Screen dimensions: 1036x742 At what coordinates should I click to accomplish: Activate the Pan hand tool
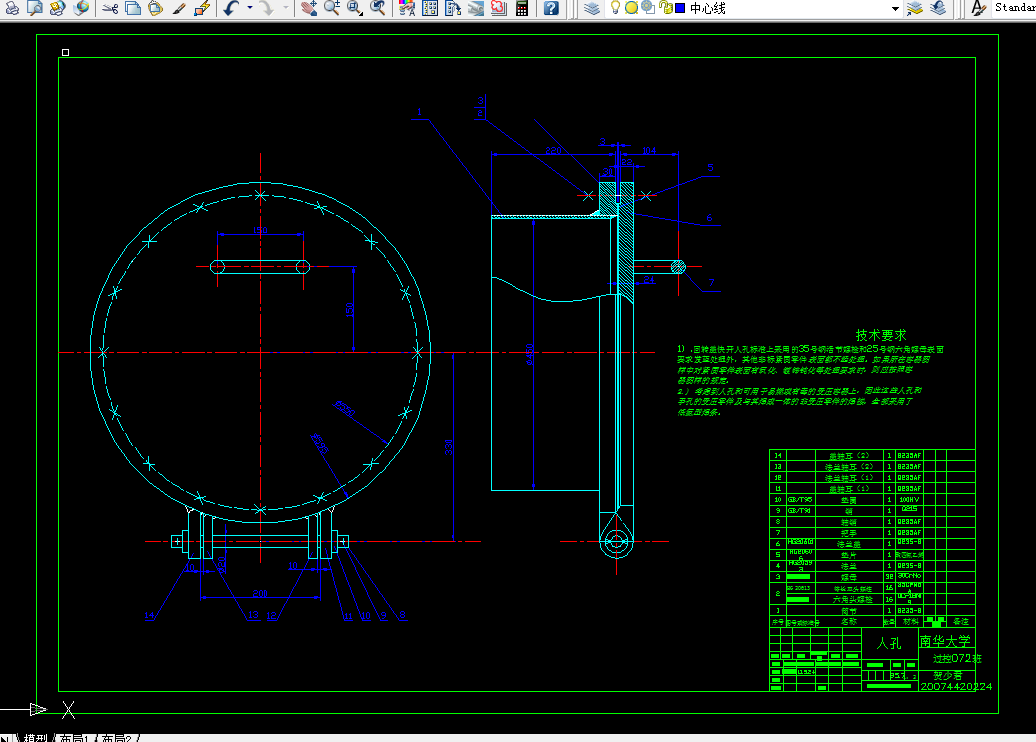point(309,8)
